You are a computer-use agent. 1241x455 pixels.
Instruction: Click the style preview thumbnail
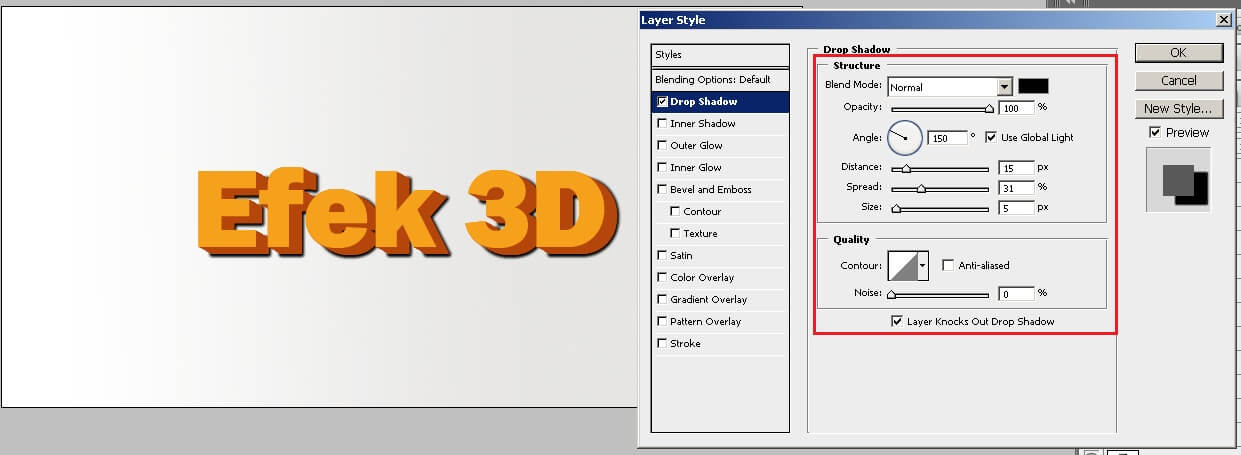[x=1178, y=180]
